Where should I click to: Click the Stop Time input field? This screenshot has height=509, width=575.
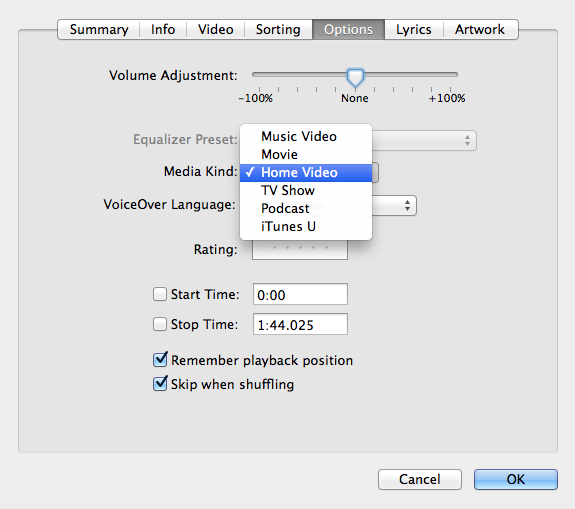pos(300,324)
